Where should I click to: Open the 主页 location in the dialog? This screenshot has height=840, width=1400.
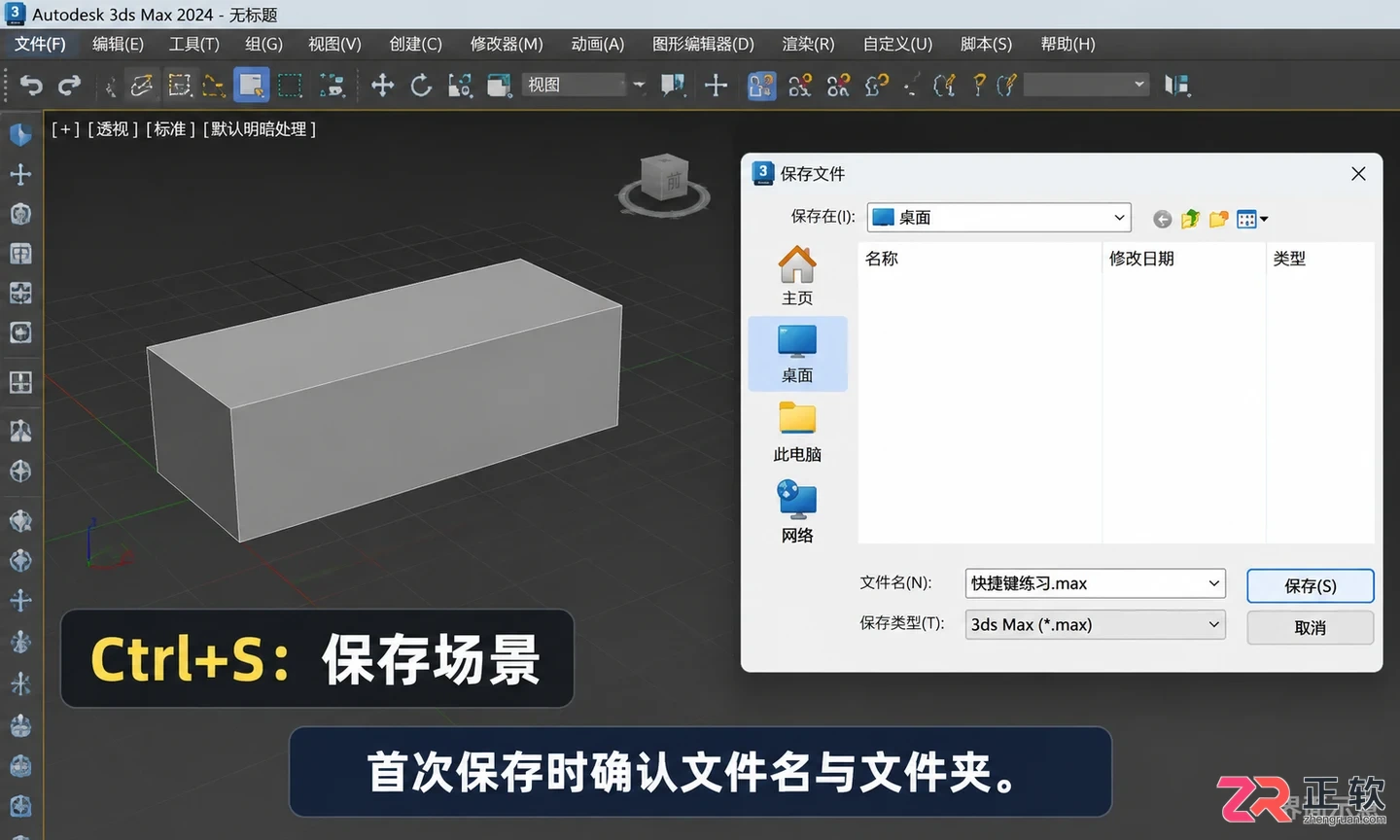797,276
